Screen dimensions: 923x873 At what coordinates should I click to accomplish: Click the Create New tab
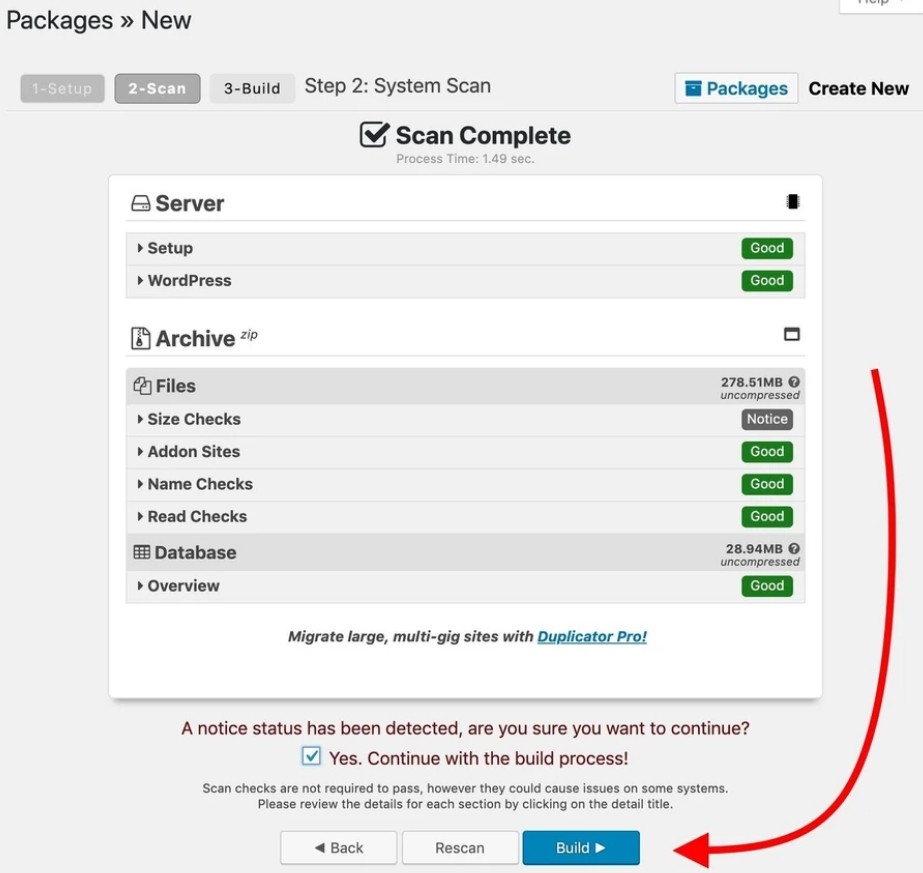tap(858, 88)
